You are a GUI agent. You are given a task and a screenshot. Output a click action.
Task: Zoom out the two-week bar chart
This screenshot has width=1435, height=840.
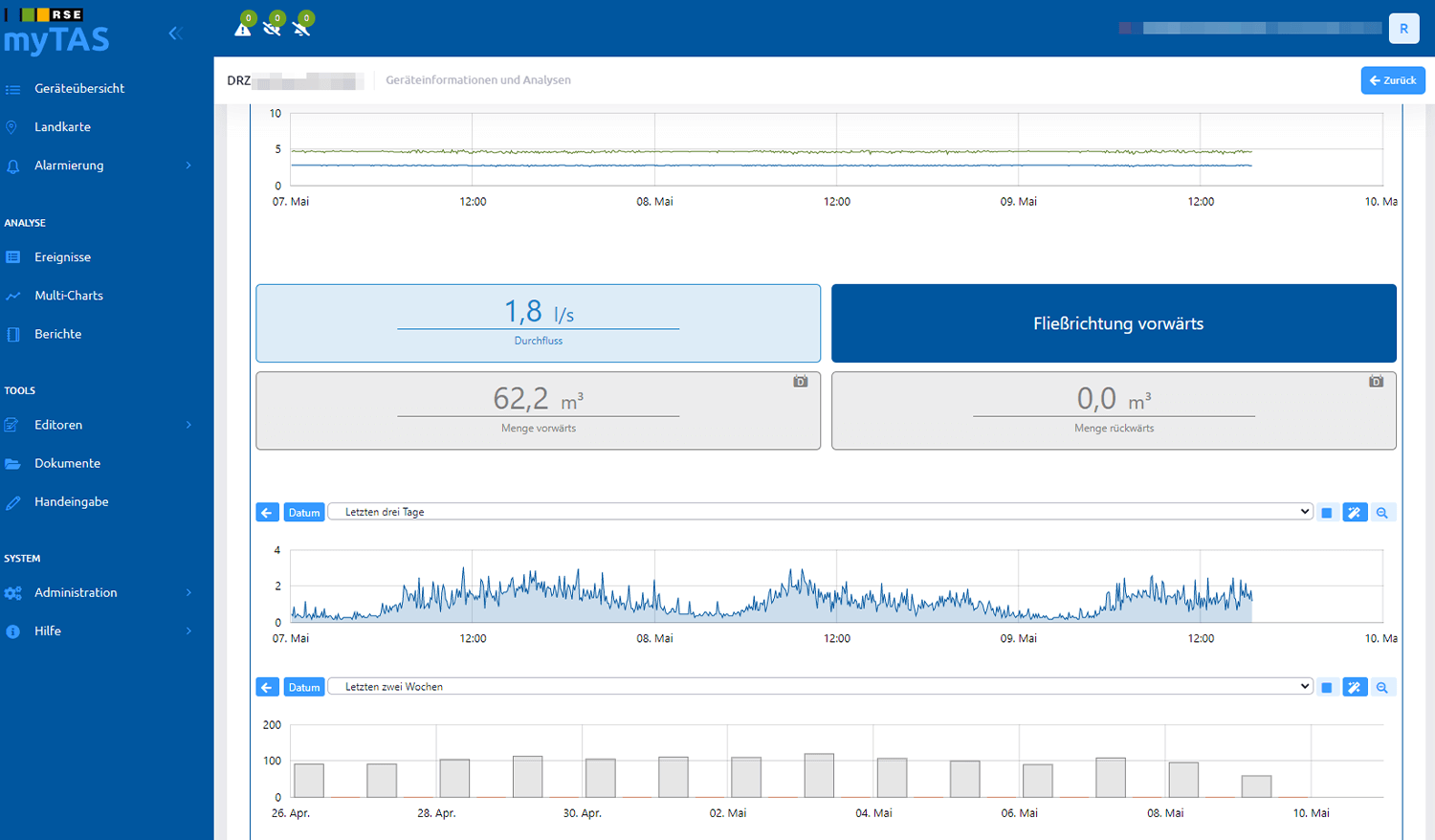[1381, 687]
